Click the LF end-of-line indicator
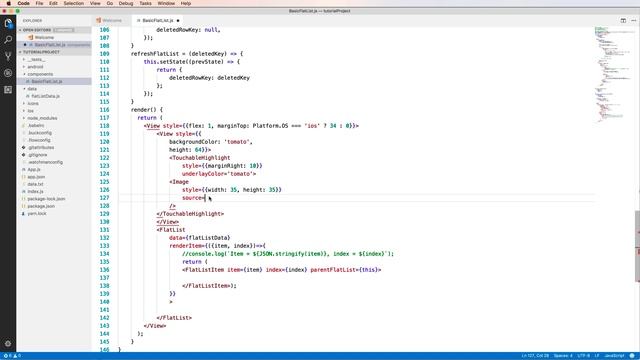640x360 pixels. click(x=597, y=356)
